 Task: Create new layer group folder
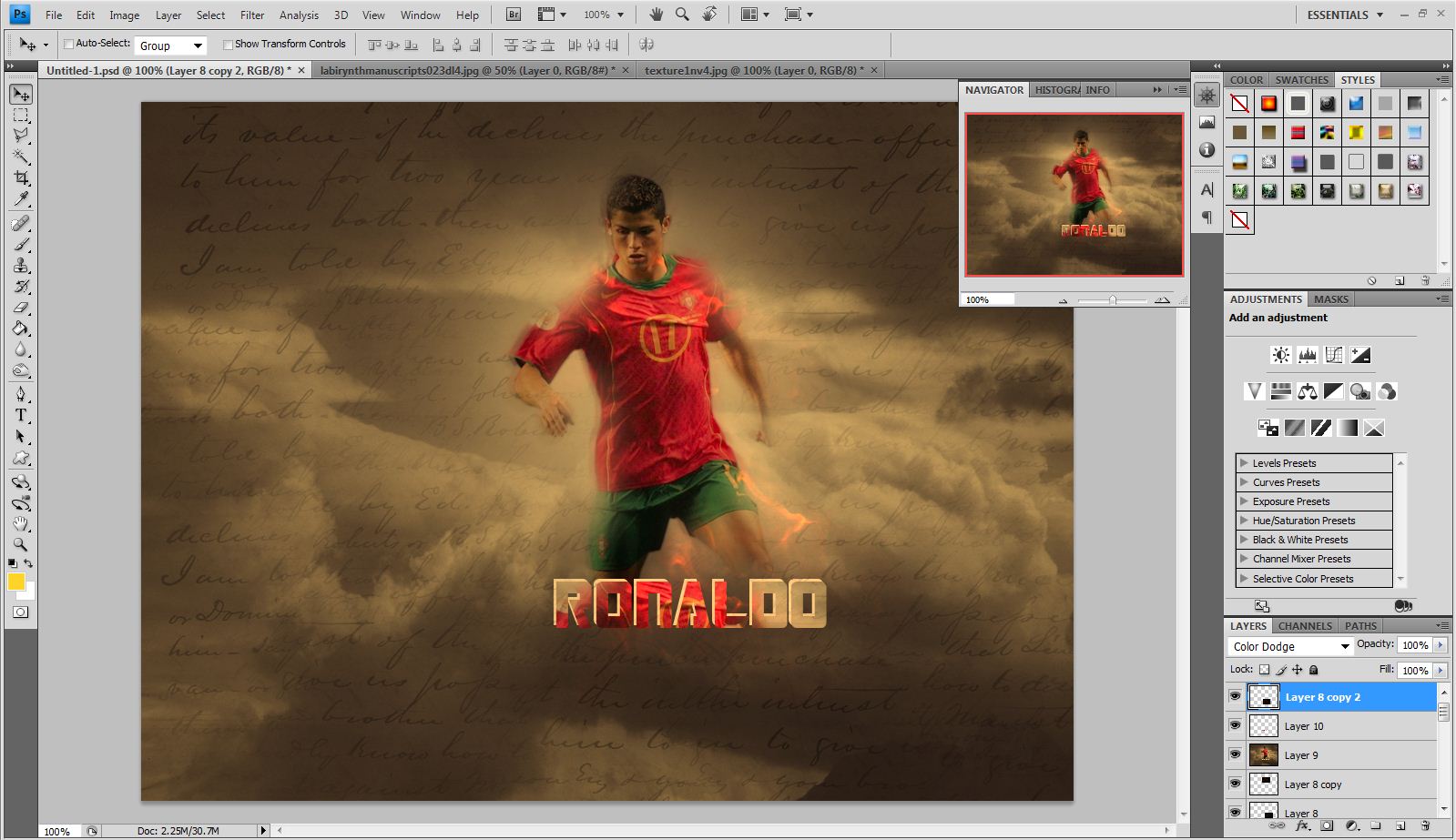pyautogui.click(x=1376, y=826)
